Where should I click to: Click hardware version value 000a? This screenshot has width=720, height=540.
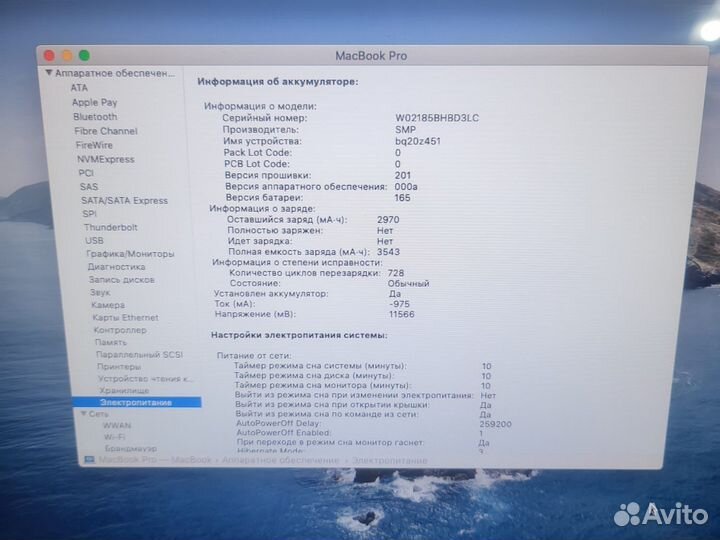[406, 187]
